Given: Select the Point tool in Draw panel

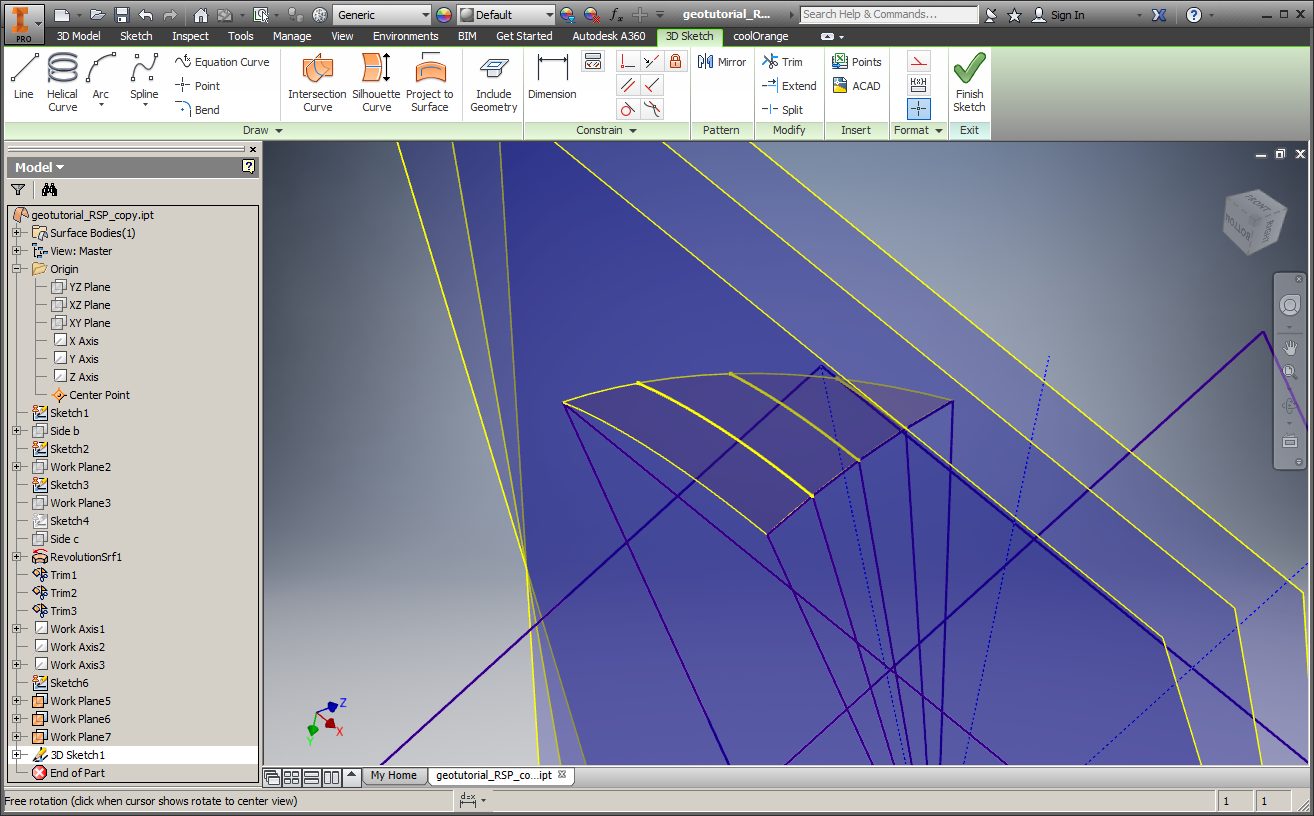Looking at the screenshot, I should (198, 86).
